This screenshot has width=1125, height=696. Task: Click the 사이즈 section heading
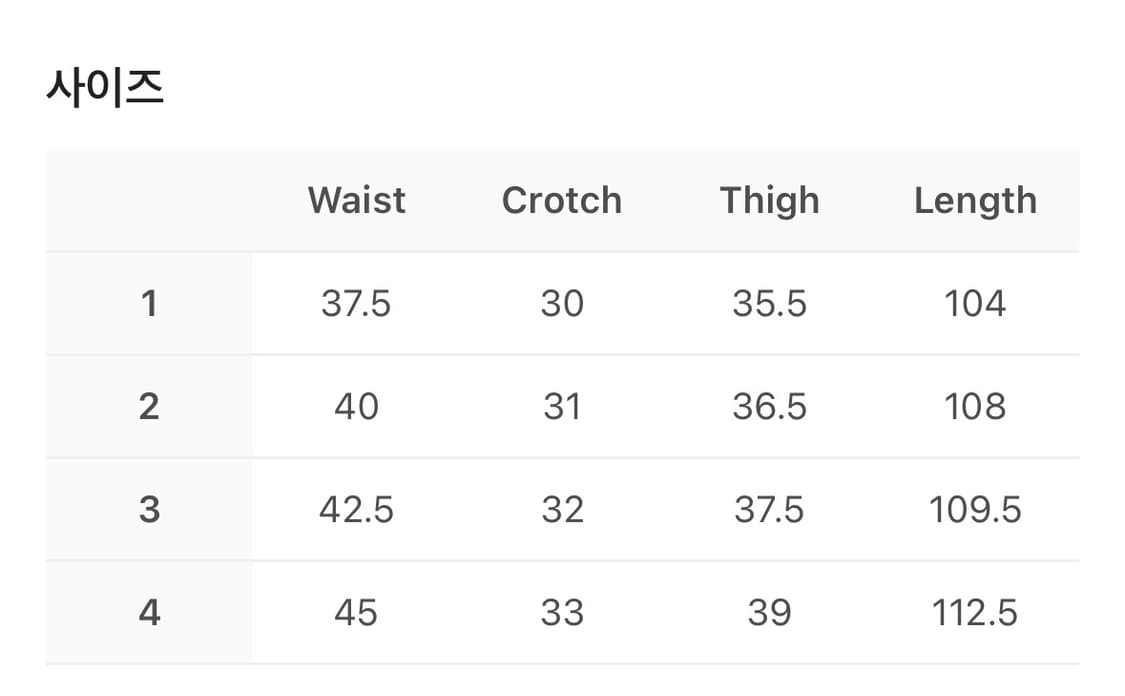105,88
